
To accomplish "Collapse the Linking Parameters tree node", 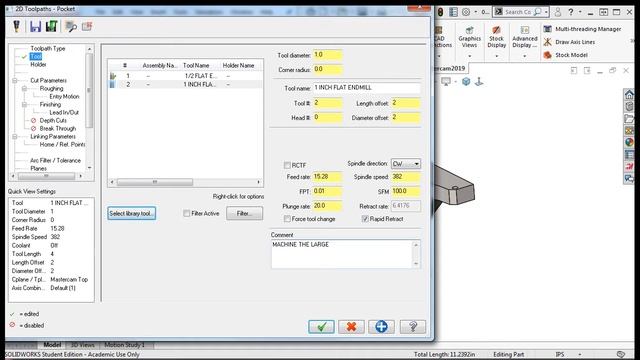I will [15, 136].
